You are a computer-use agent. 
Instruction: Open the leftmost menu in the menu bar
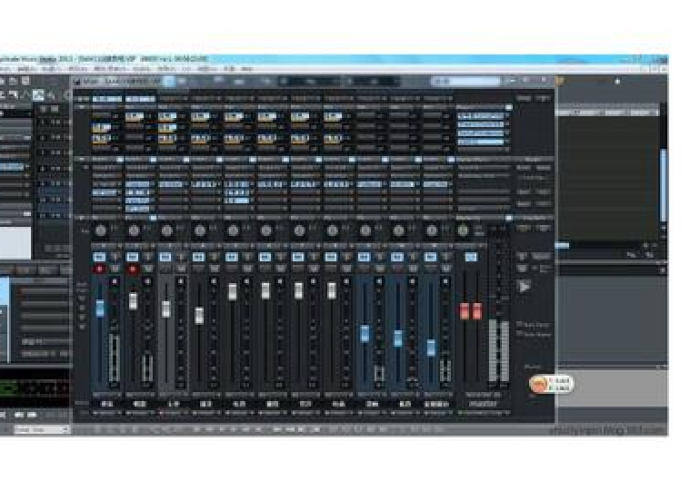pos(5,69)
